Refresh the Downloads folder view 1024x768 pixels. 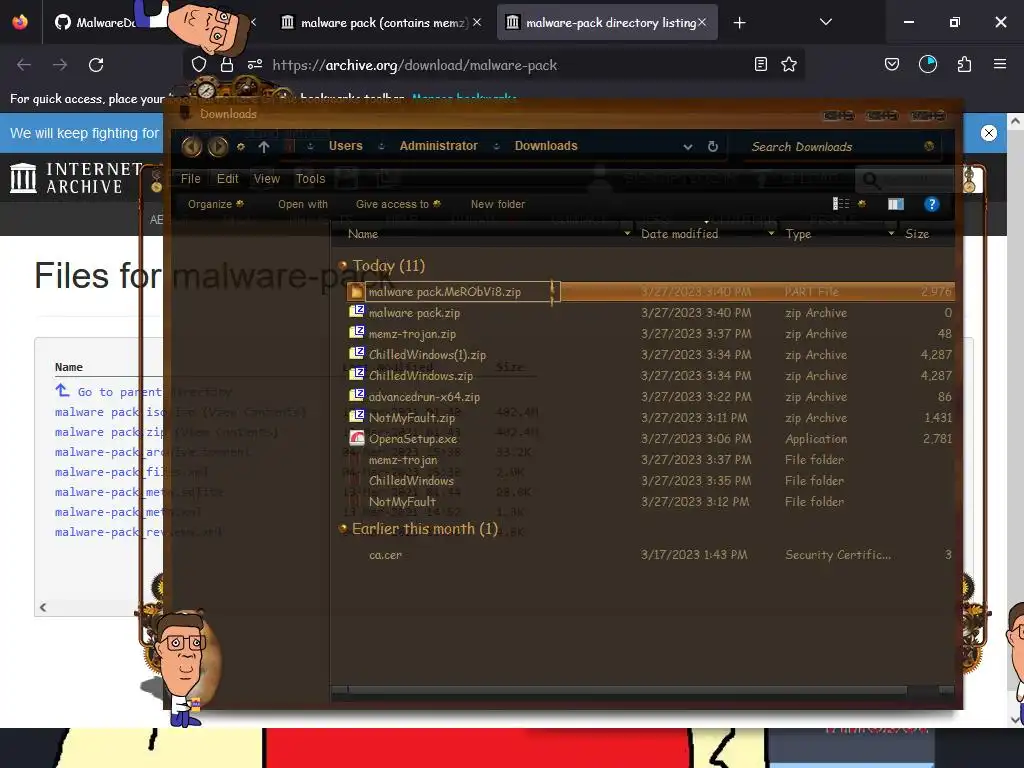[712, 146]
